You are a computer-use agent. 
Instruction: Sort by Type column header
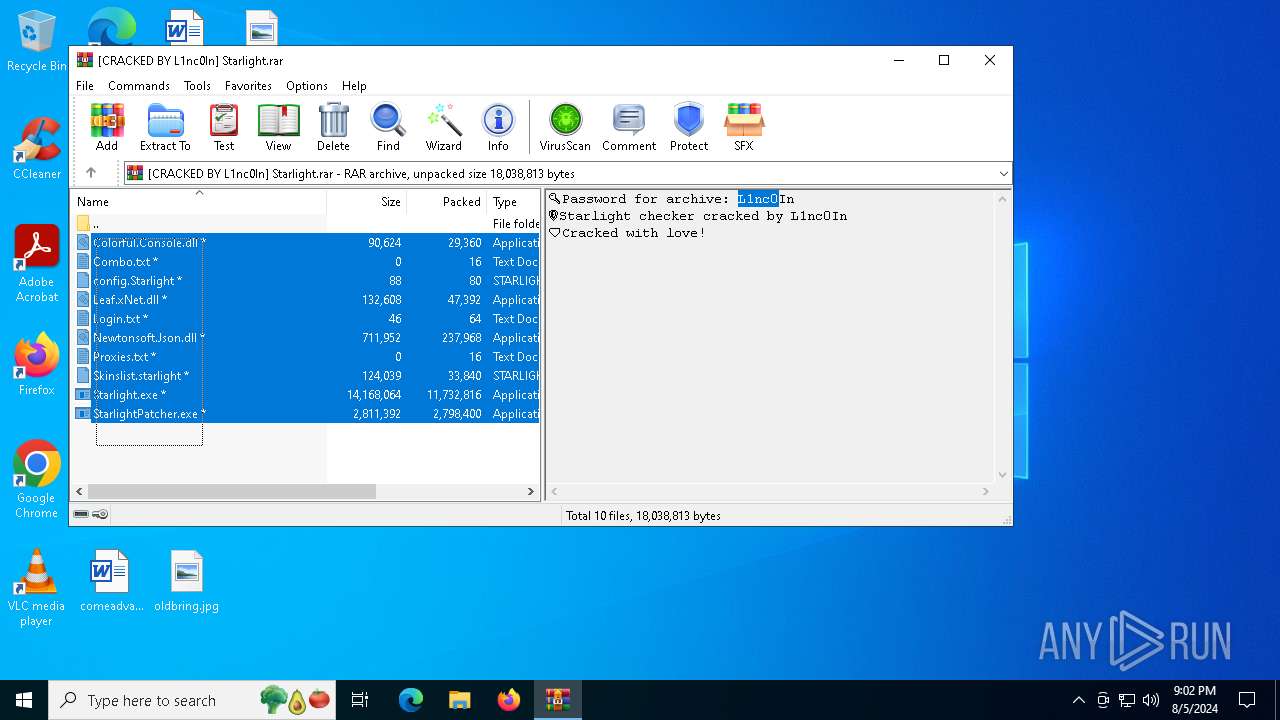click(x=513, y=202)
